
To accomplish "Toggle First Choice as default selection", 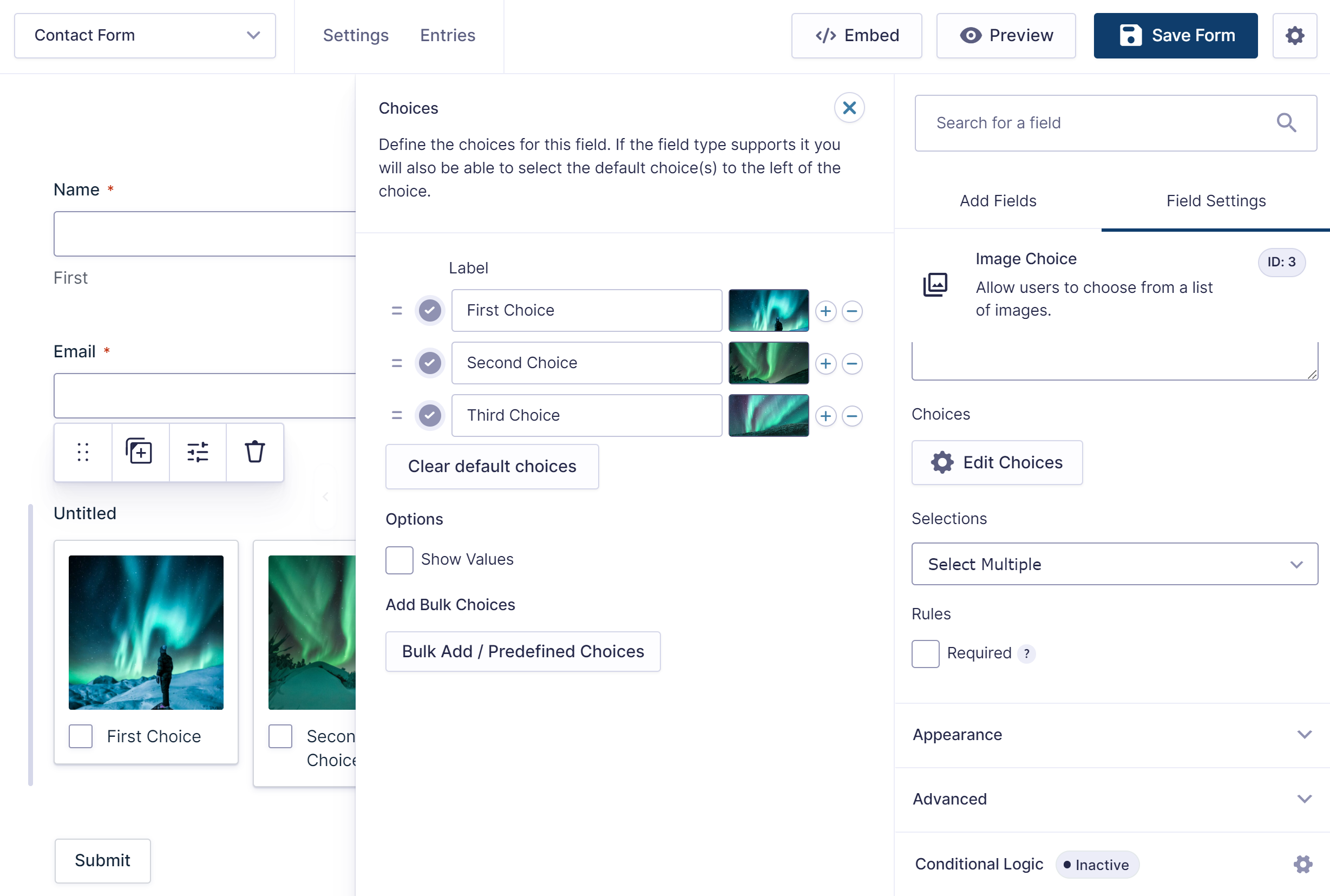I will pyautogui.click(x=430, y=310).
